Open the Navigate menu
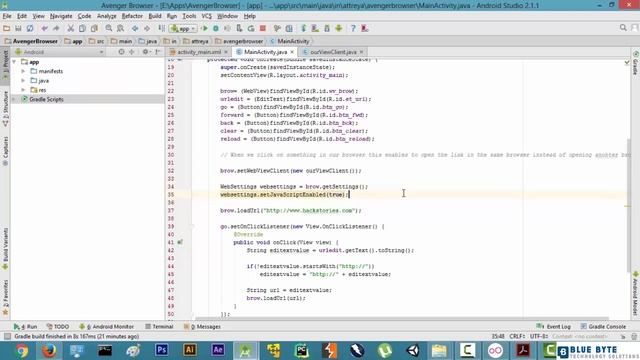The width and height of the screenshot is (640, 360). [61, 16]
